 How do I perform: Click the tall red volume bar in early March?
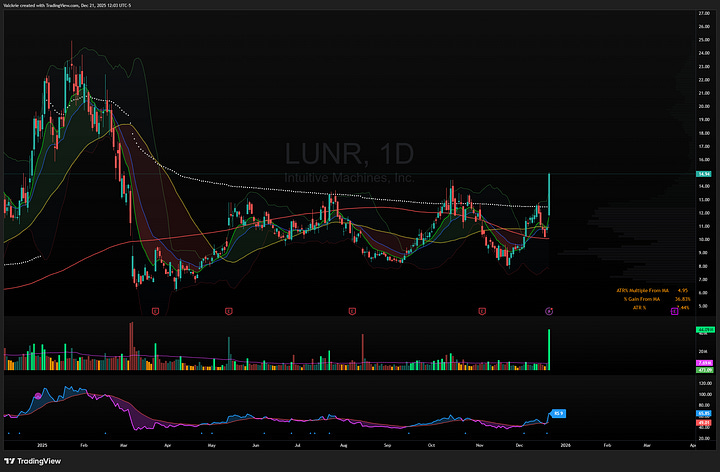click(x=131, y=346)
